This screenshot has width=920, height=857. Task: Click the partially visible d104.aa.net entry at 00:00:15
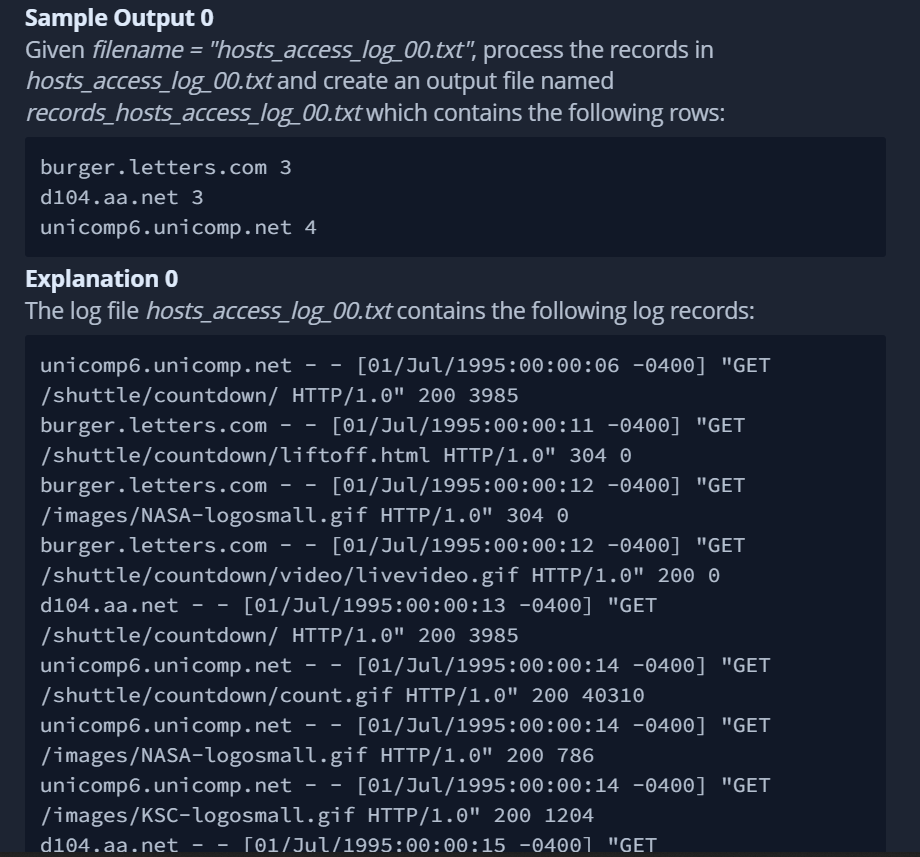tap(348, 845)
